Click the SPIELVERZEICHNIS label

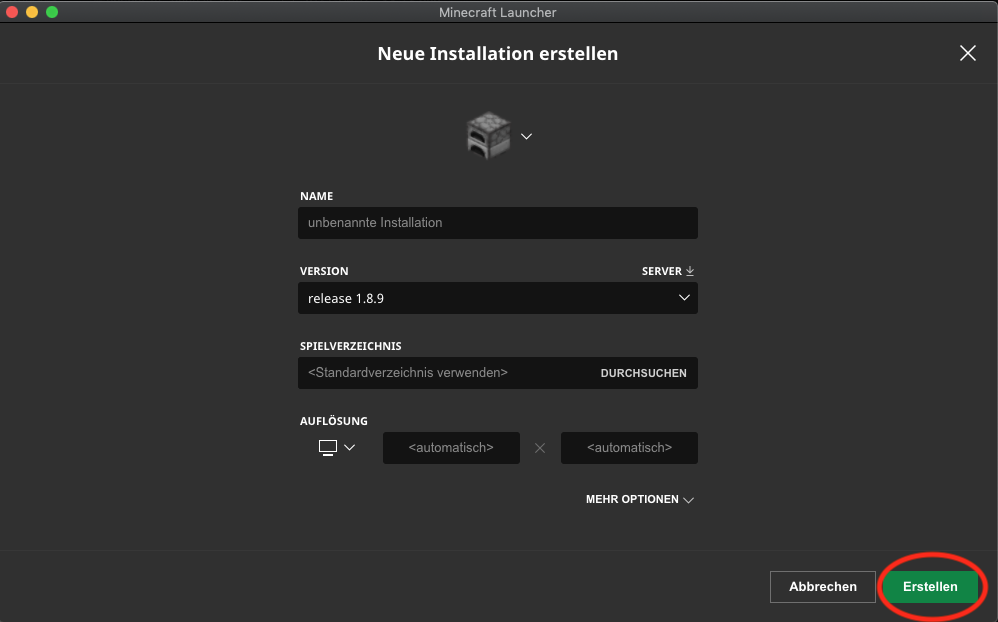coord(351,346)
